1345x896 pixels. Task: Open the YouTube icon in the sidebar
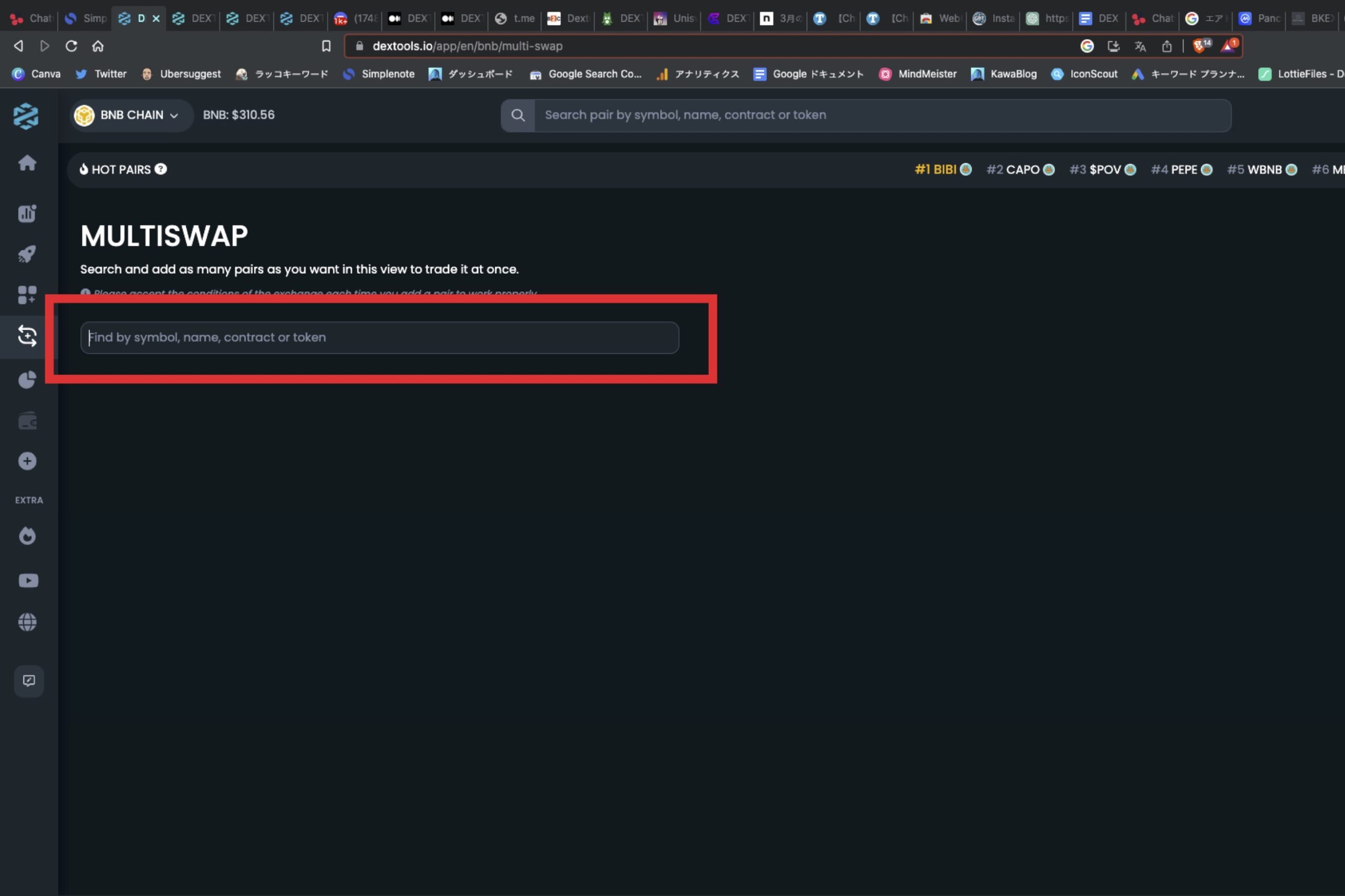27,580
